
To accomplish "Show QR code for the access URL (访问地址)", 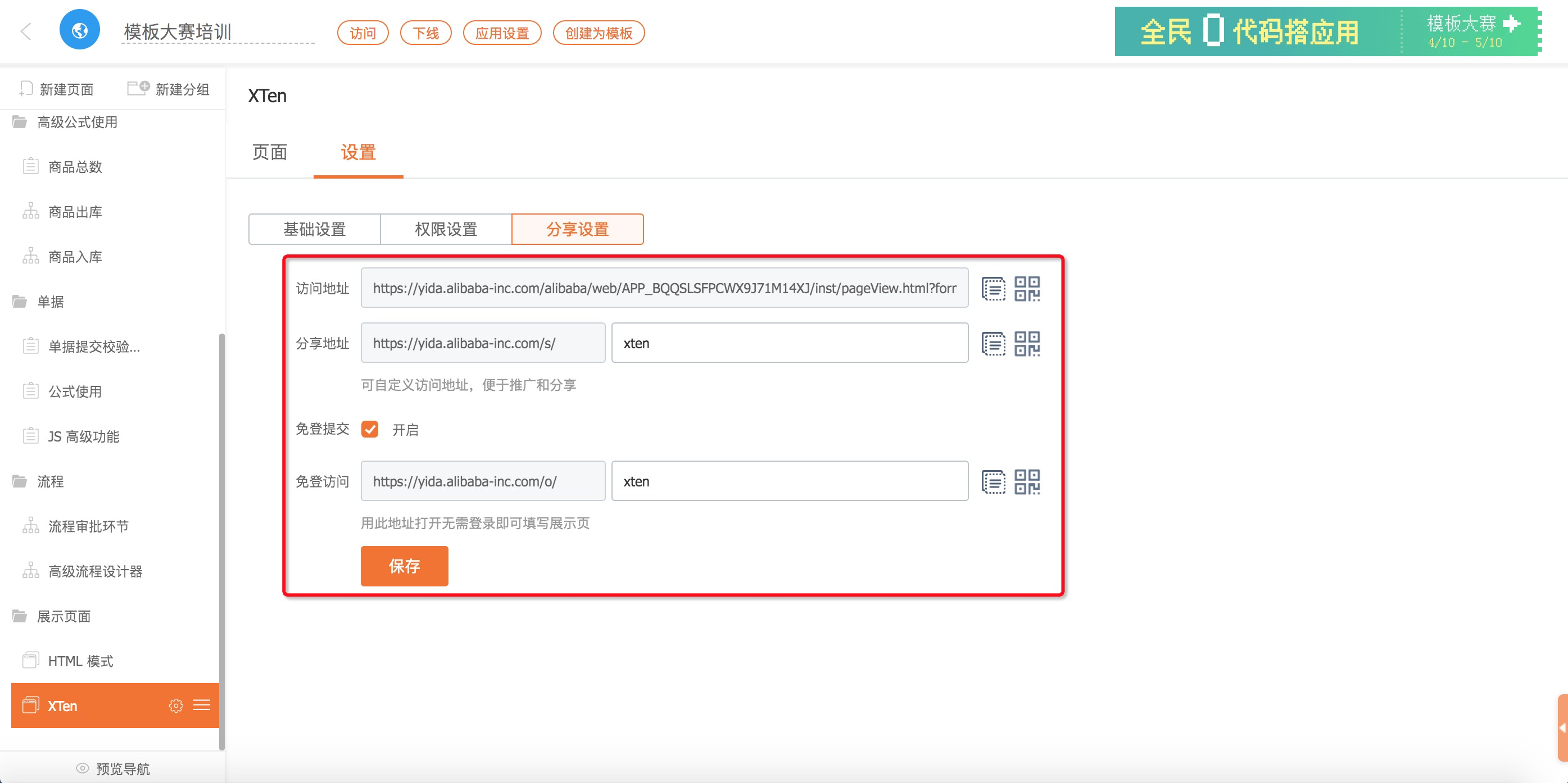I will tap(1027, 288).
